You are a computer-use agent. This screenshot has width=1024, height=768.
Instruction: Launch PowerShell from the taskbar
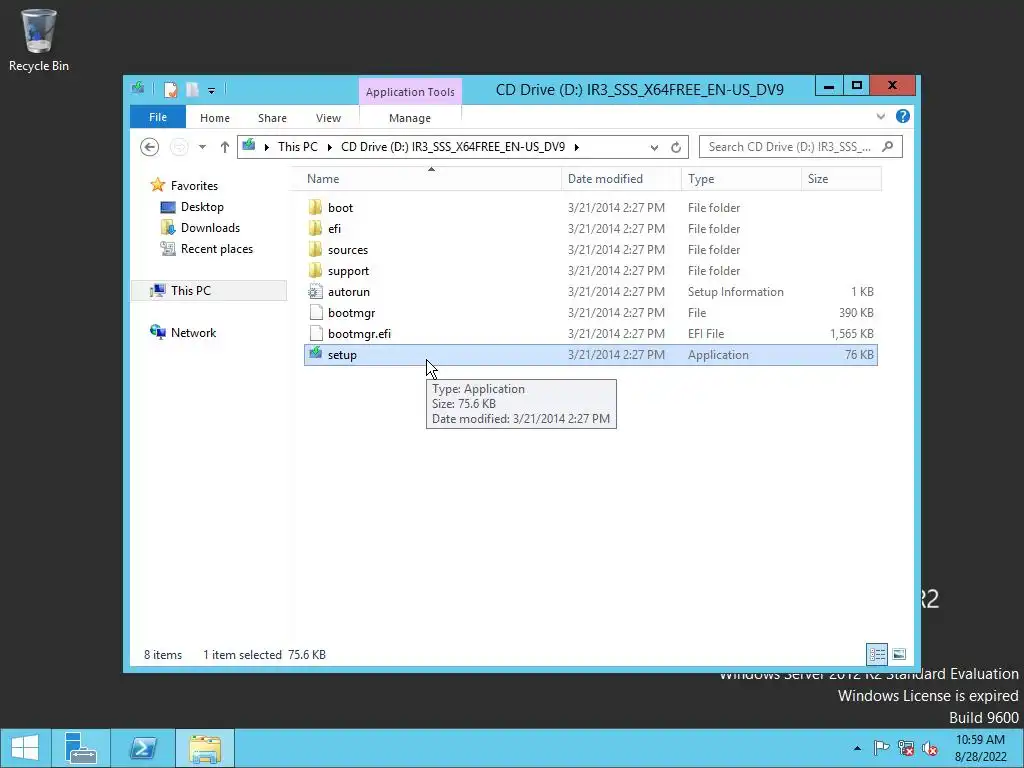[x=143, y=748]
